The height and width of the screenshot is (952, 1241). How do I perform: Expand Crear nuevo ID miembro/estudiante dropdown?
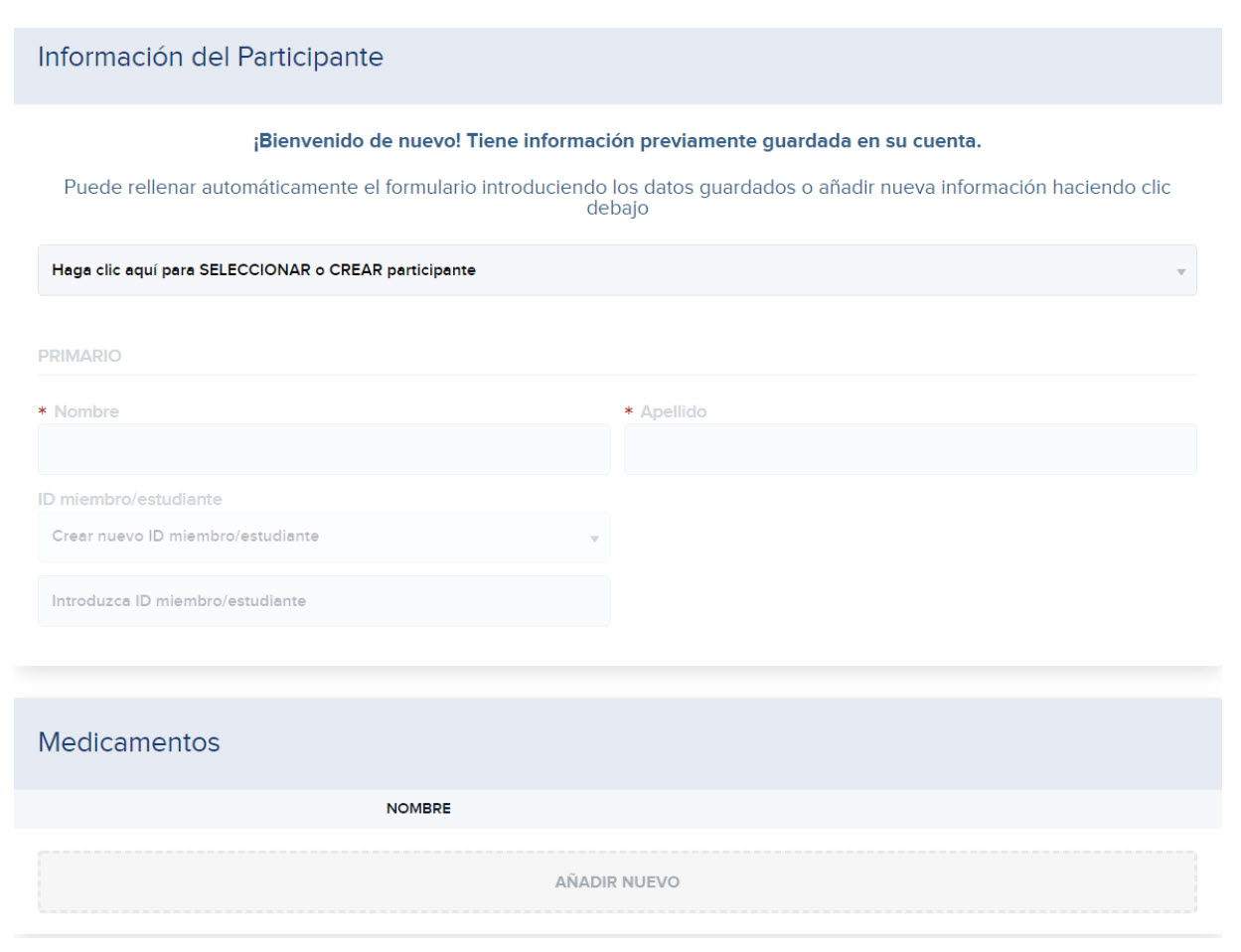pos(324,537)
